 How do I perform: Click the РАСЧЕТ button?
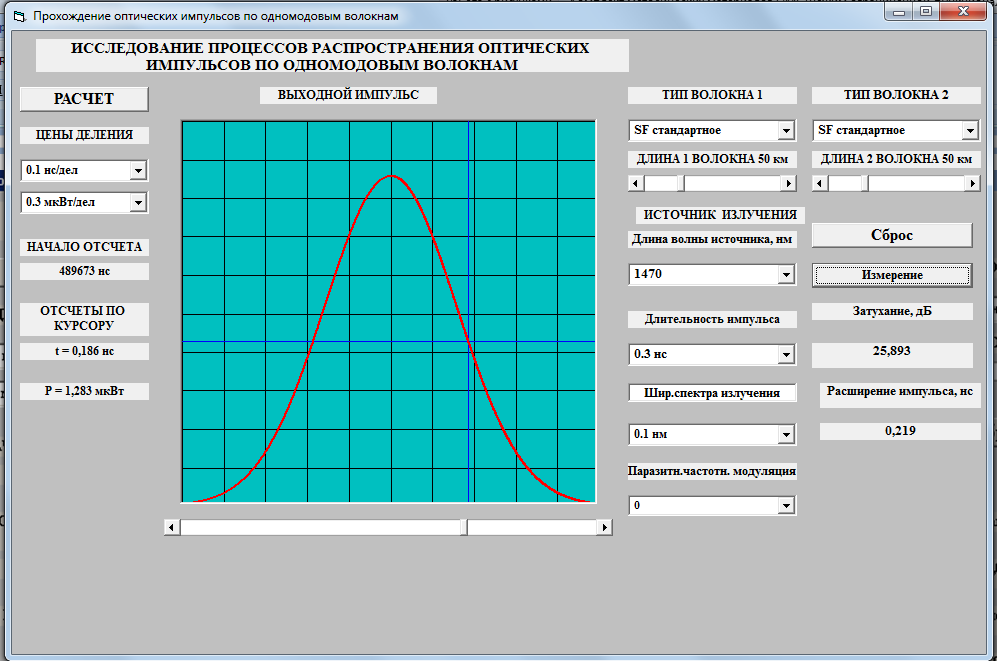[84, 99]
